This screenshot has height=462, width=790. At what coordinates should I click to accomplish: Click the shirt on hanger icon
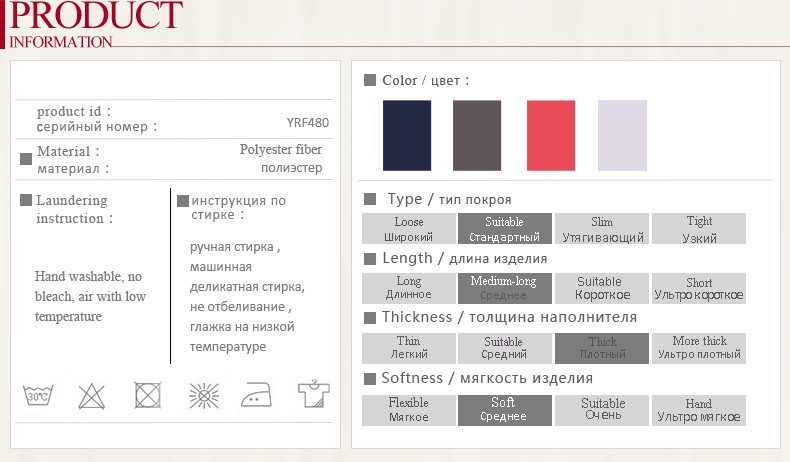[313, 395]
